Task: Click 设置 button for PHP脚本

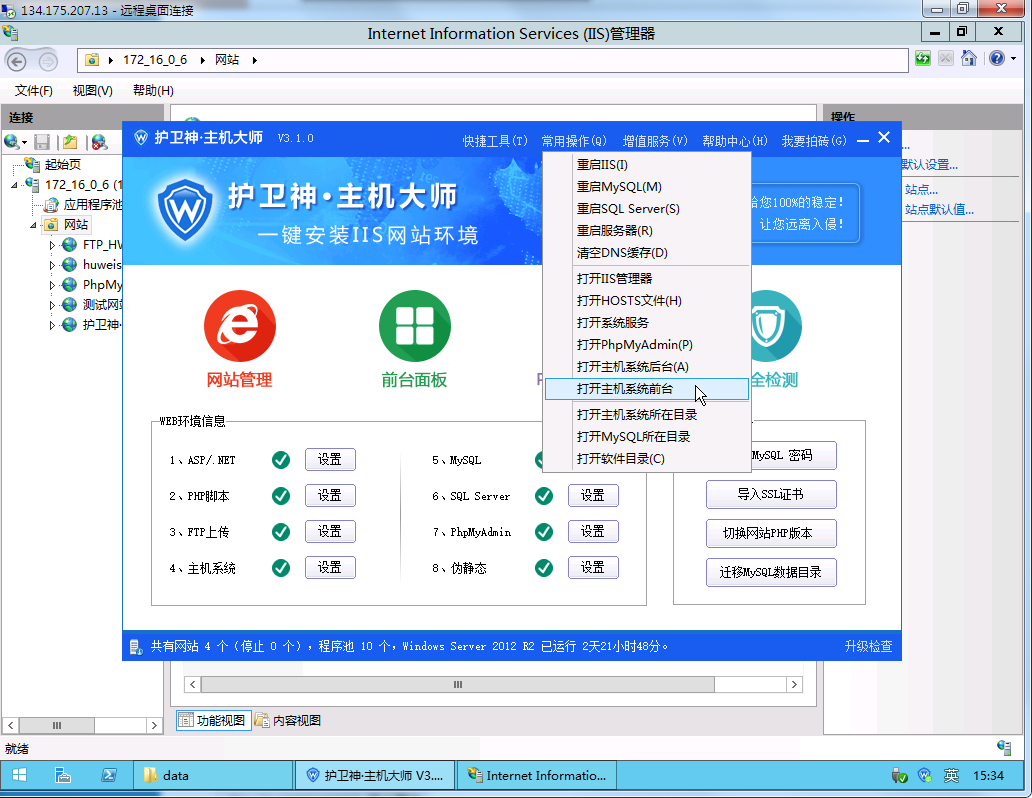Action: pos(330,496)
